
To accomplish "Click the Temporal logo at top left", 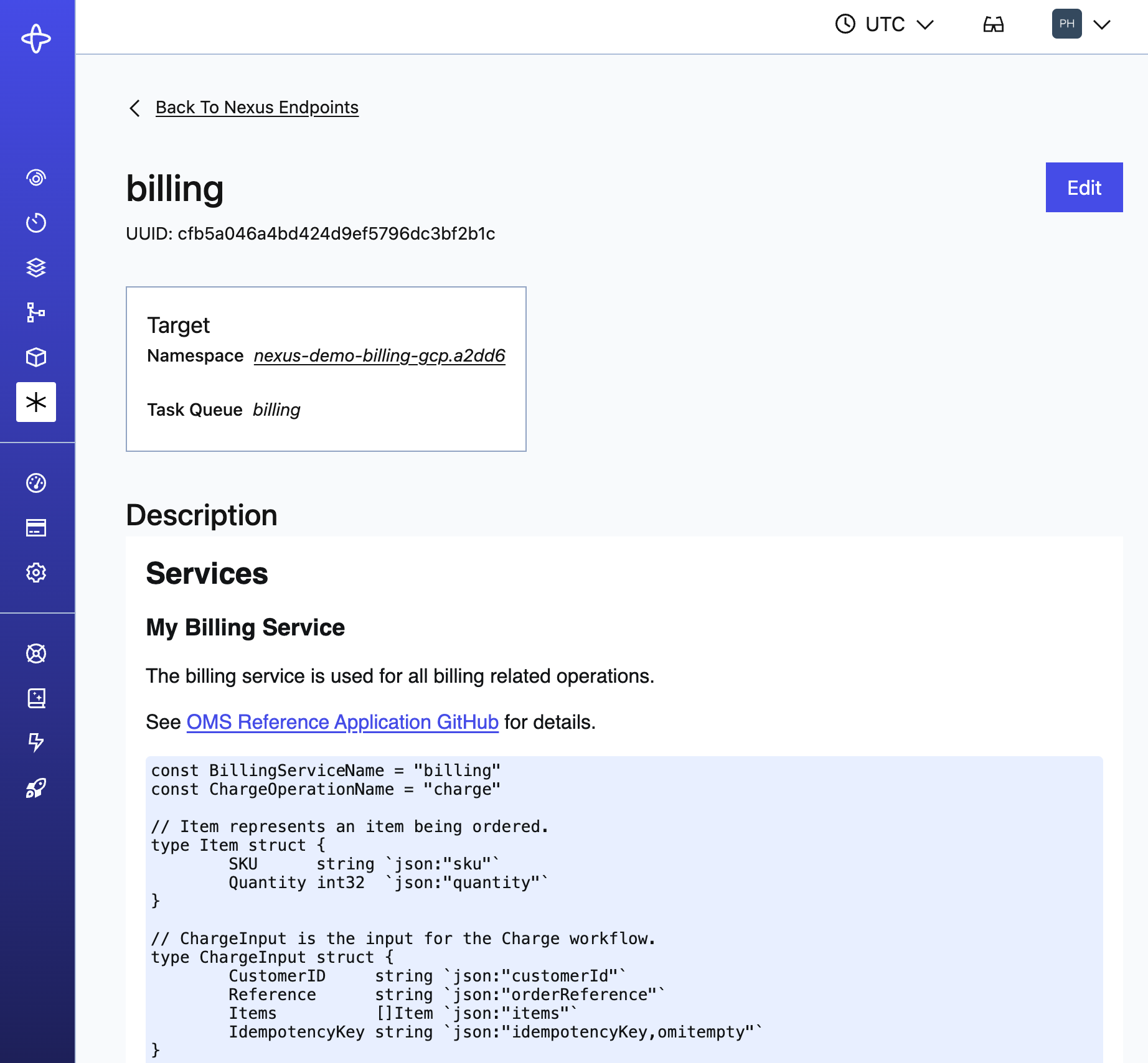I will click(x=36, y=39).
